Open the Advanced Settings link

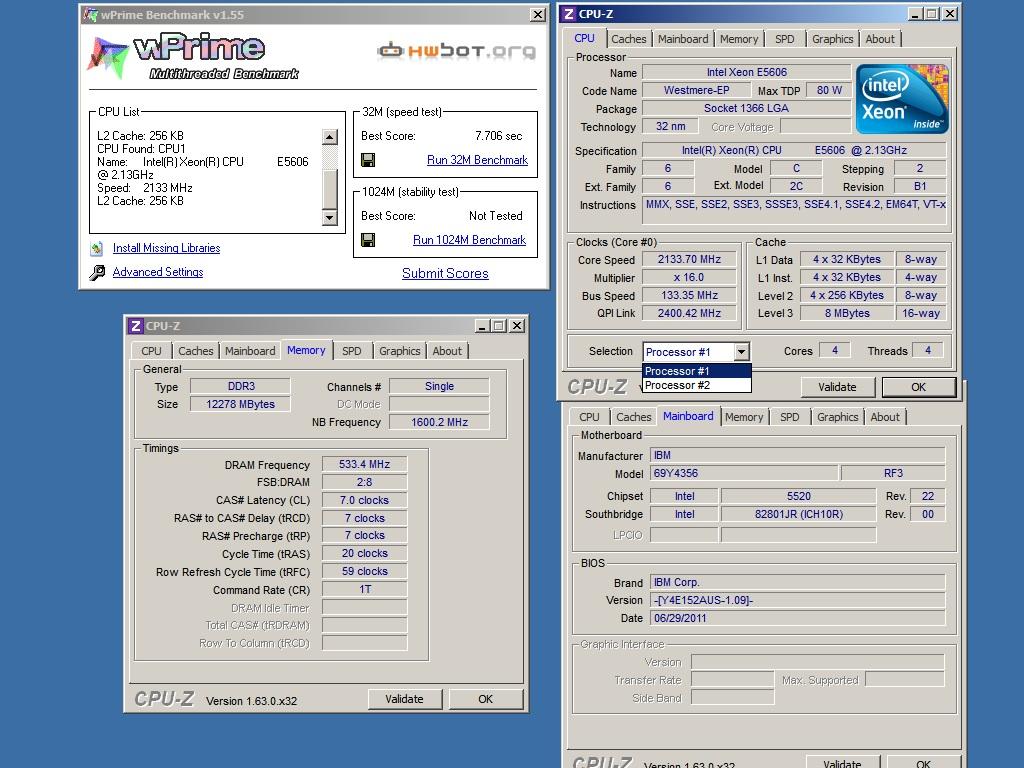click(158, 272)
